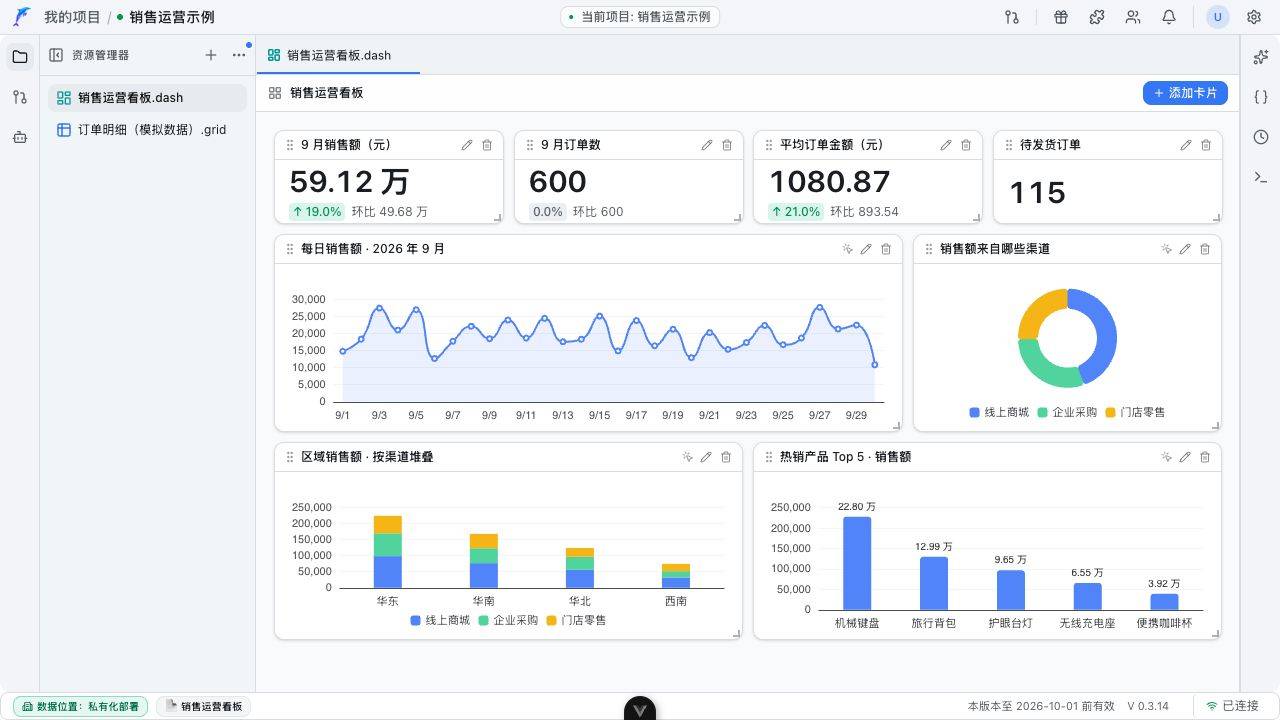Toggle 线上商城 legend in the 区域销售额 chart
Image resolution: width=1280 pixels, height=720 pixels.
tap(440, 620)
